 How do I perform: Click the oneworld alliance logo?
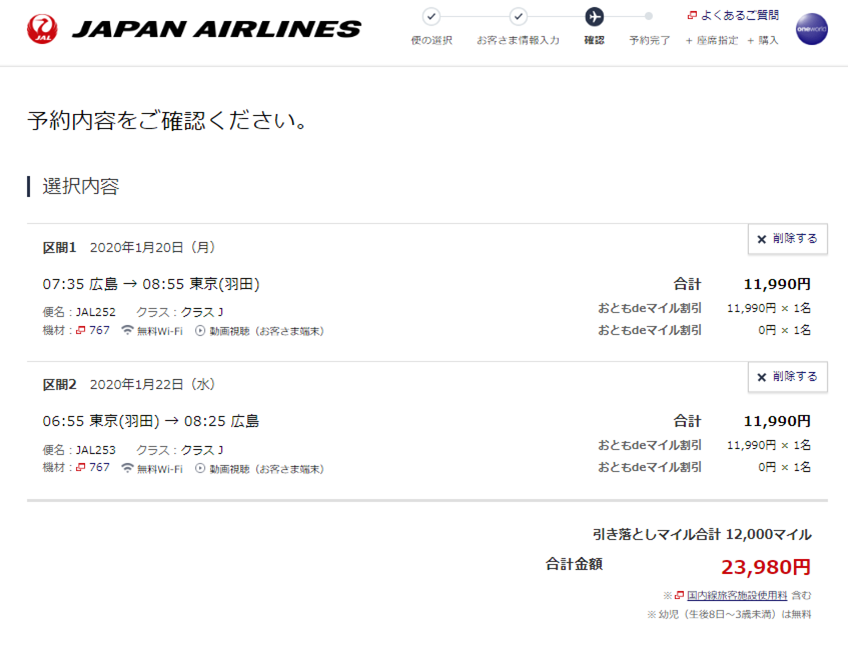click(811, 29)
